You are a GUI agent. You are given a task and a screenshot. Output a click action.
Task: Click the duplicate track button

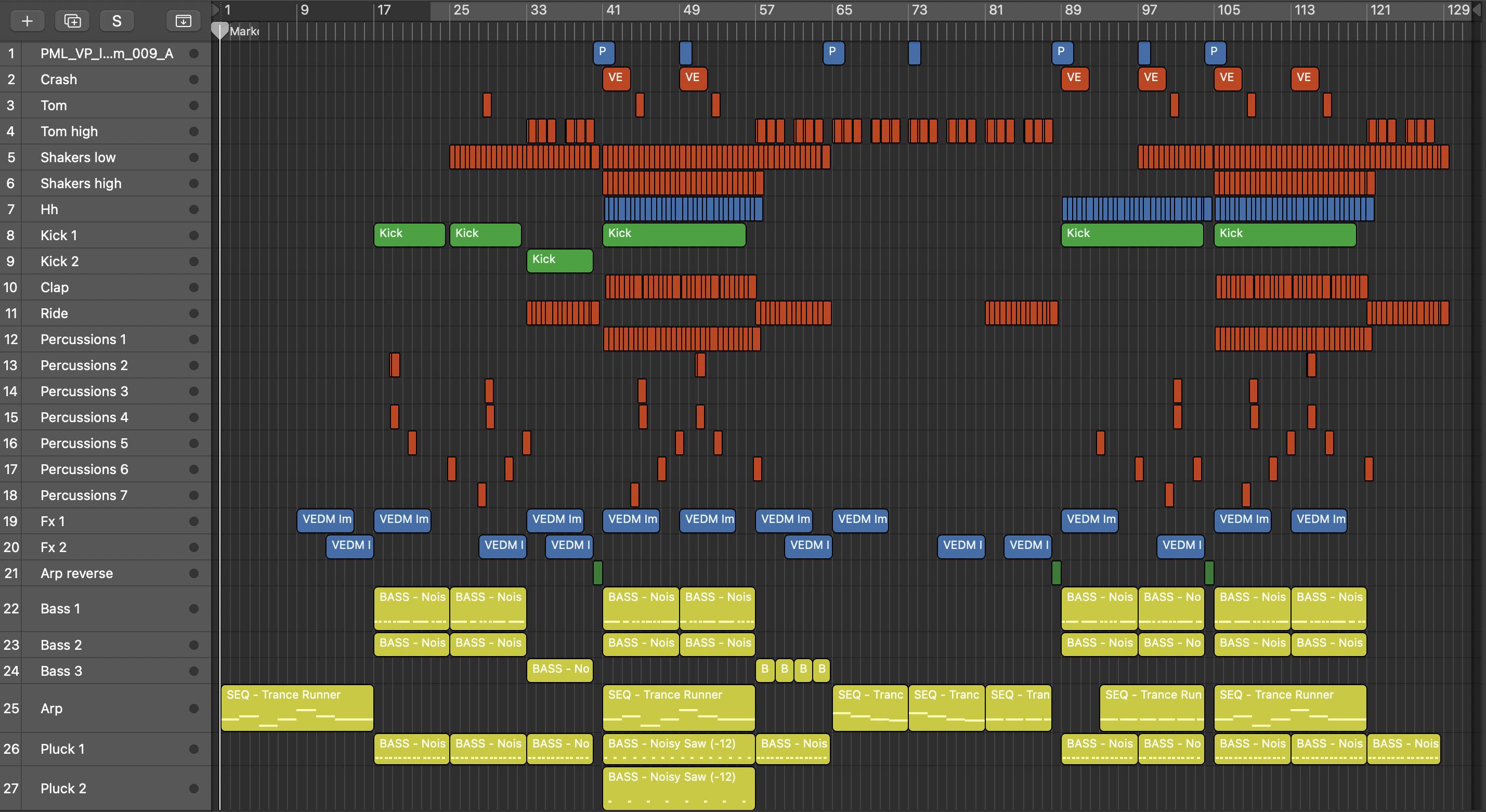[x=72, y=21]
